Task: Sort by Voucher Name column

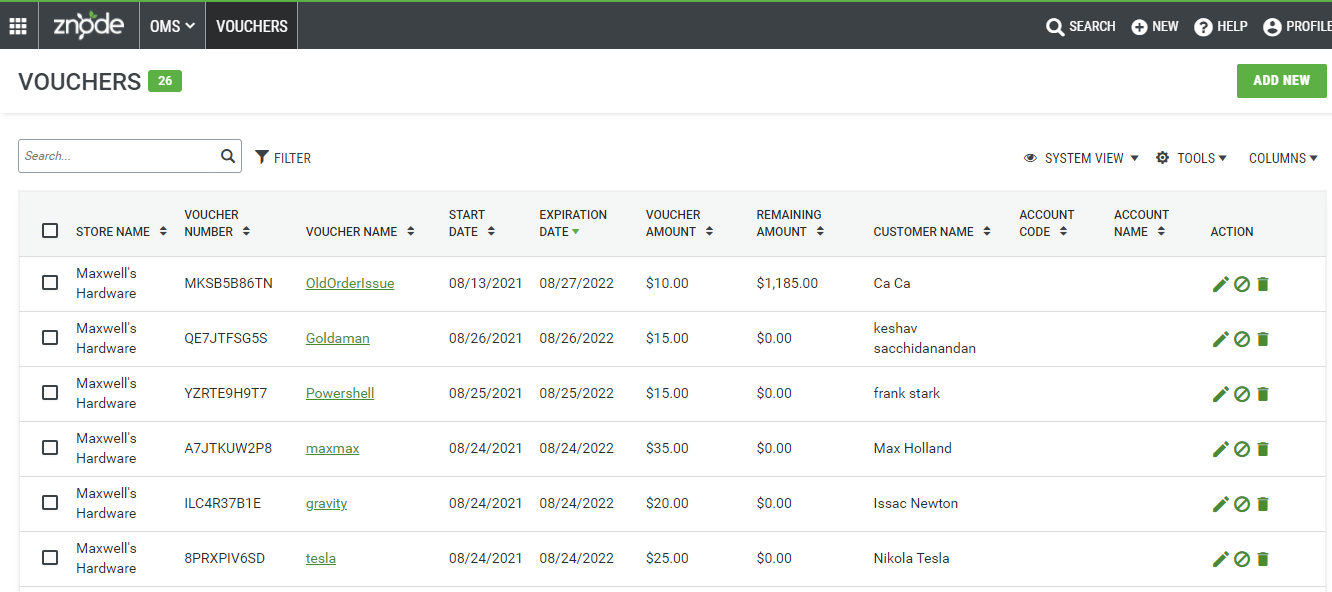Action: pos(359,232)
